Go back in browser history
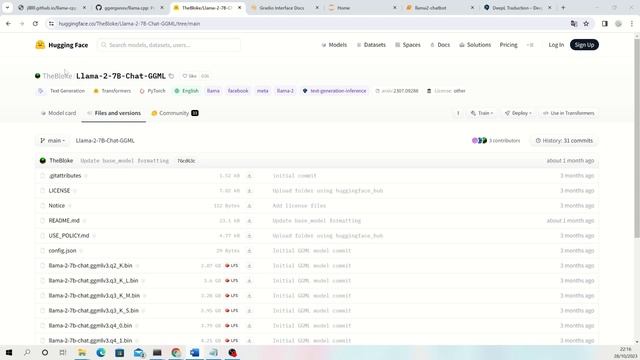 coord(9,24)
